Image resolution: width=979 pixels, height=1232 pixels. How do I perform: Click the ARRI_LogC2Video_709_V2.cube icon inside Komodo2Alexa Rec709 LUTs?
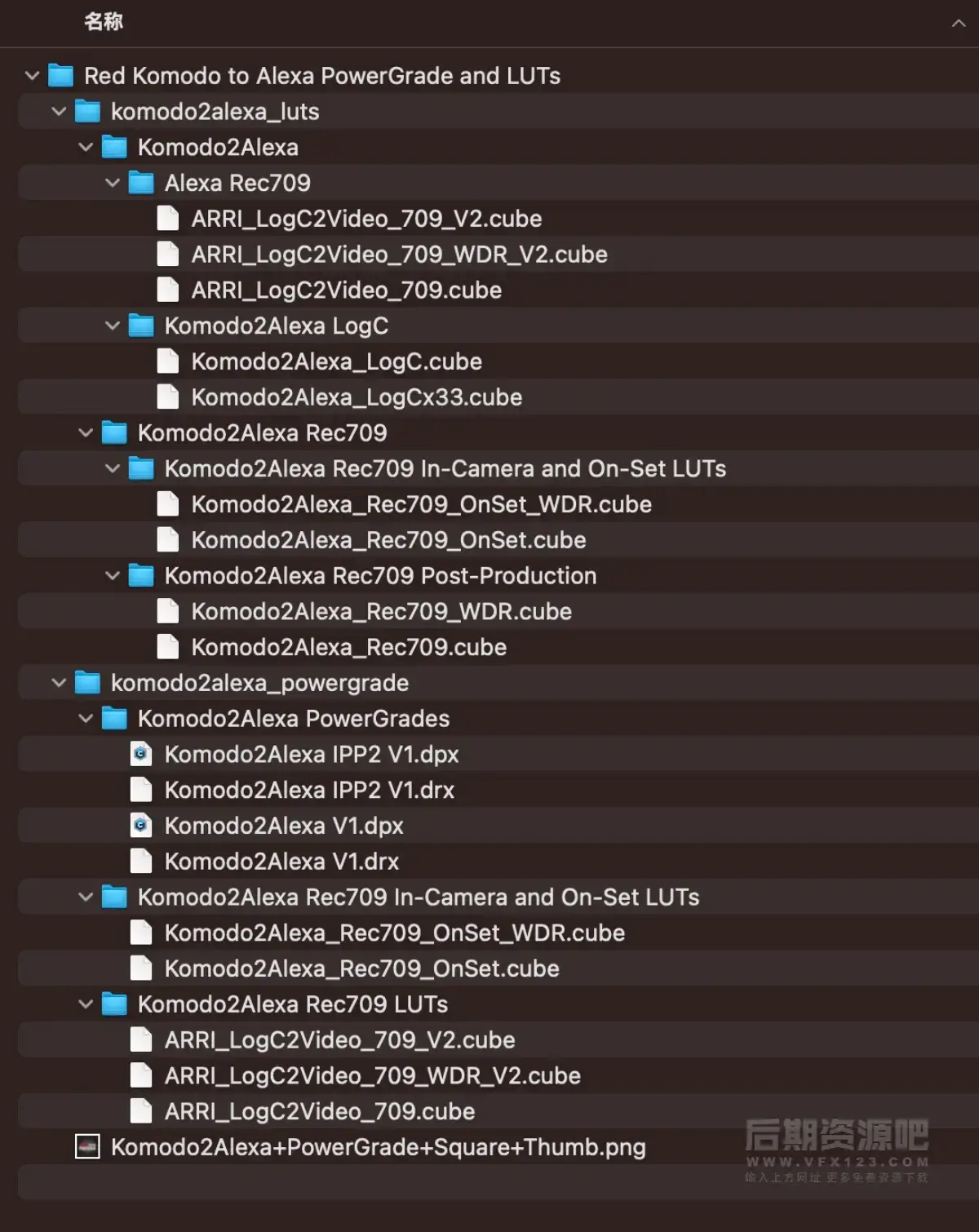(x=141, y=1040)
